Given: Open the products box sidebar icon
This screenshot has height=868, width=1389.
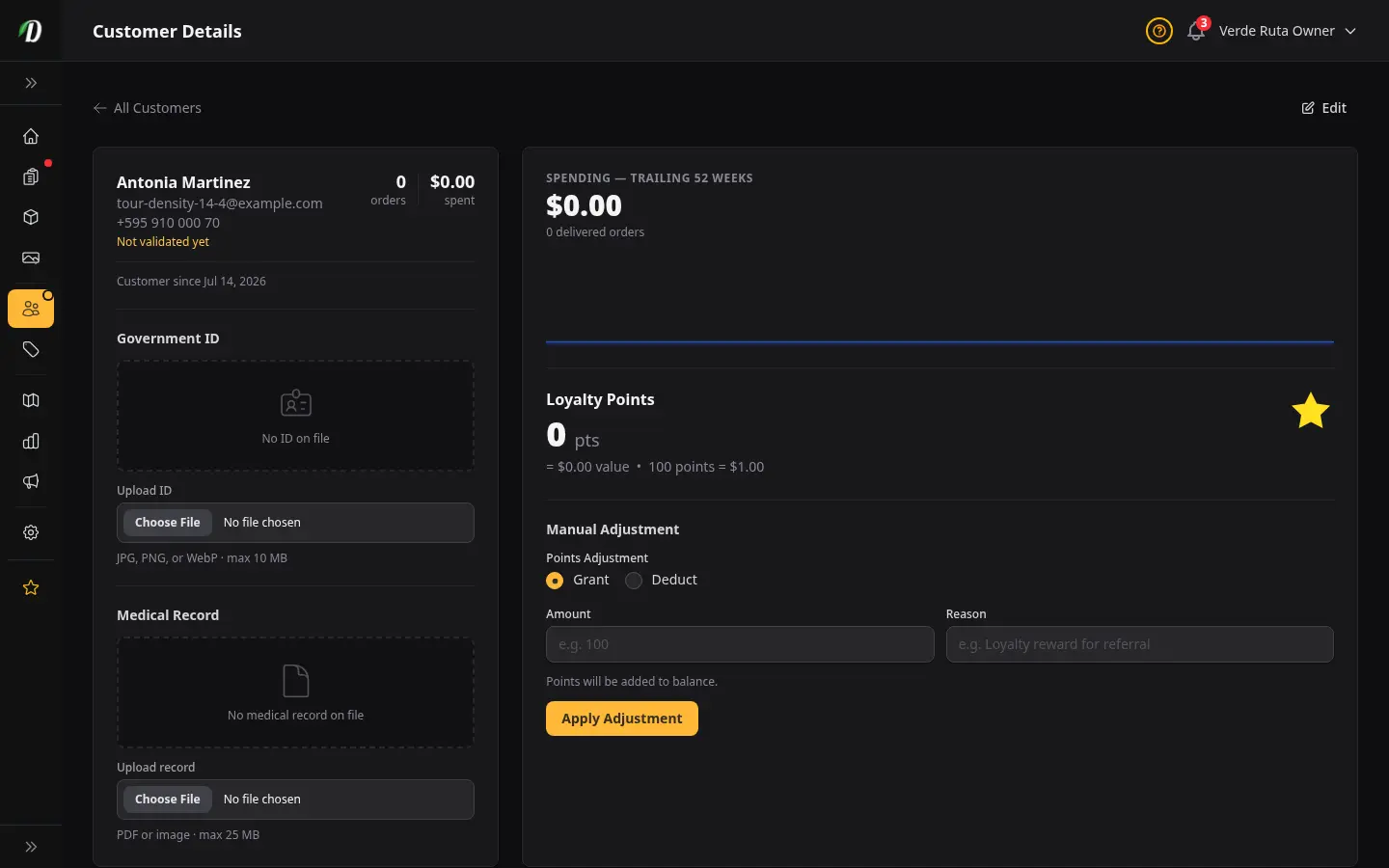Looking at the screenshot, I should click(x=31, y=217).
